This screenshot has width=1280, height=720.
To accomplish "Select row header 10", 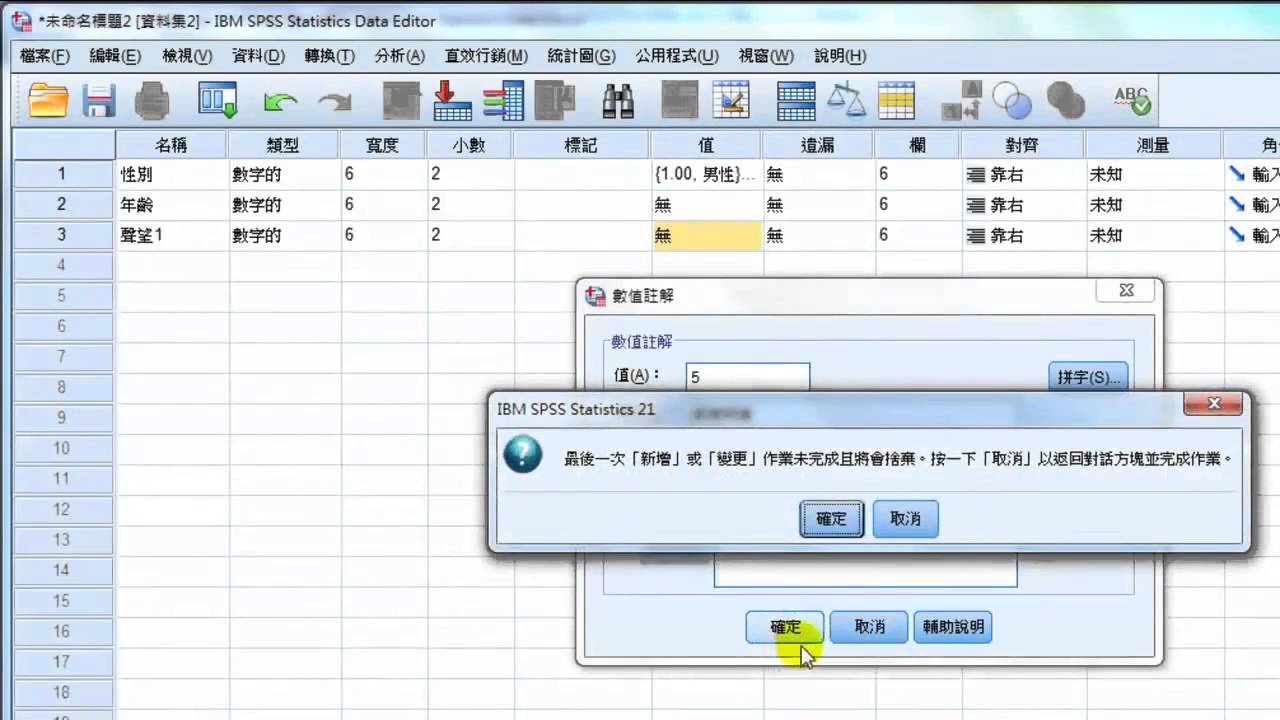I will coord(62,448).
